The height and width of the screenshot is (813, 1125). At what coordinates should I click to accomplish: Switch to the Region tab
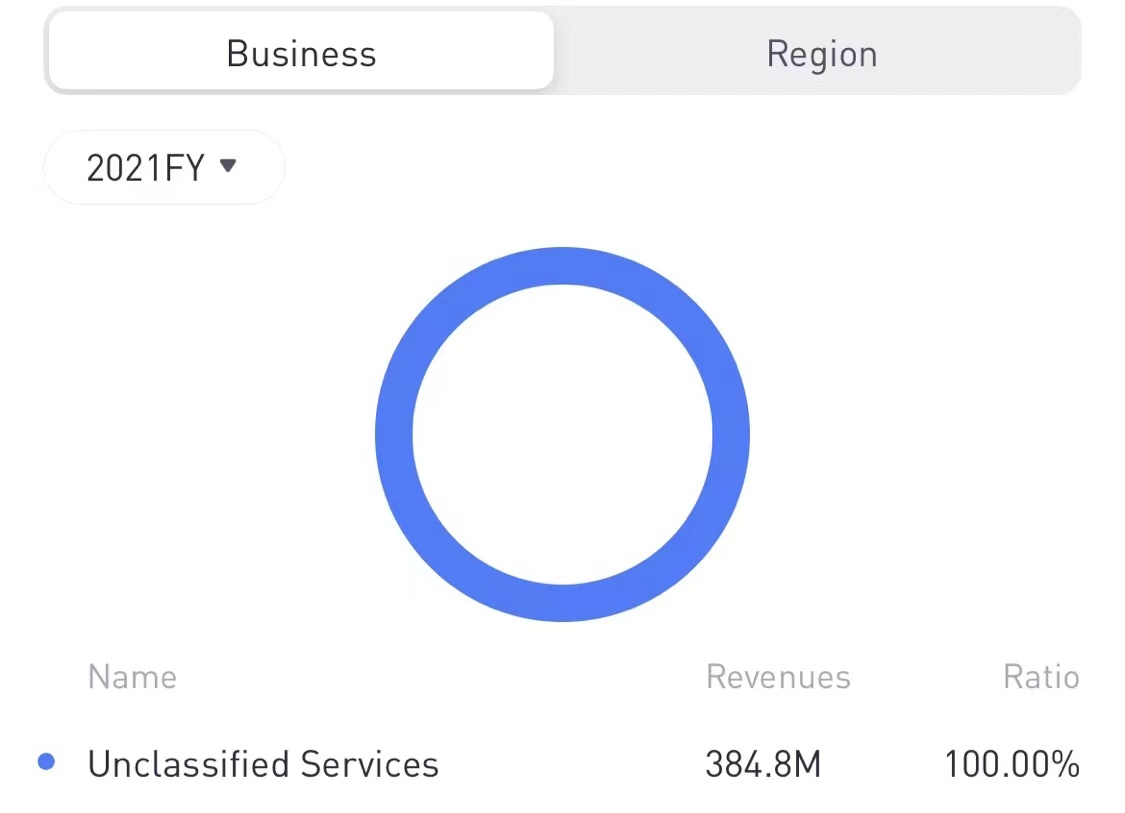[822, 54]
